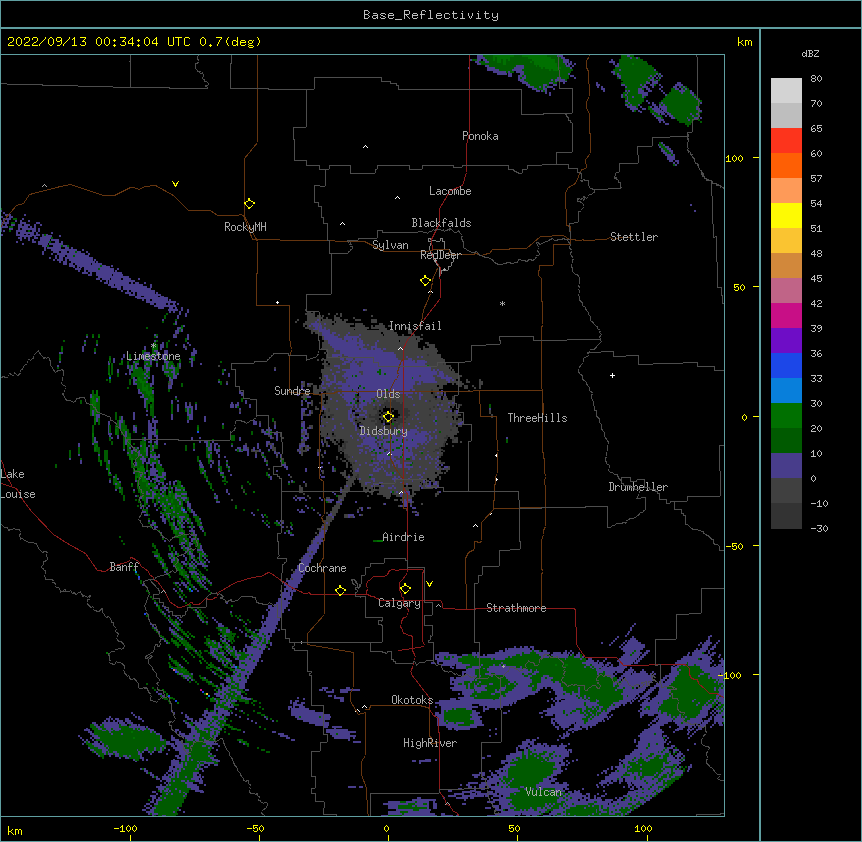The width and height of the screenshot is (862, 842).
Task: Click the yellow diamond marker near RockyMH
Action: (x=250, y=204)
